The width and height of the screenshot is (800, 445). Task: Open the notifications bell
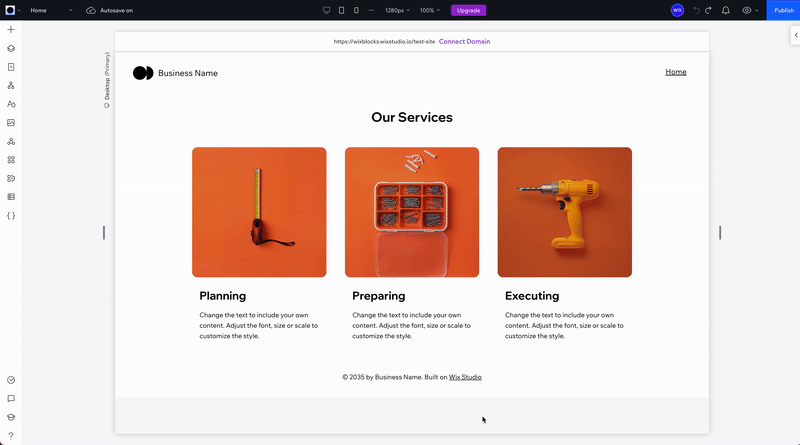click(x=726, y=10)
